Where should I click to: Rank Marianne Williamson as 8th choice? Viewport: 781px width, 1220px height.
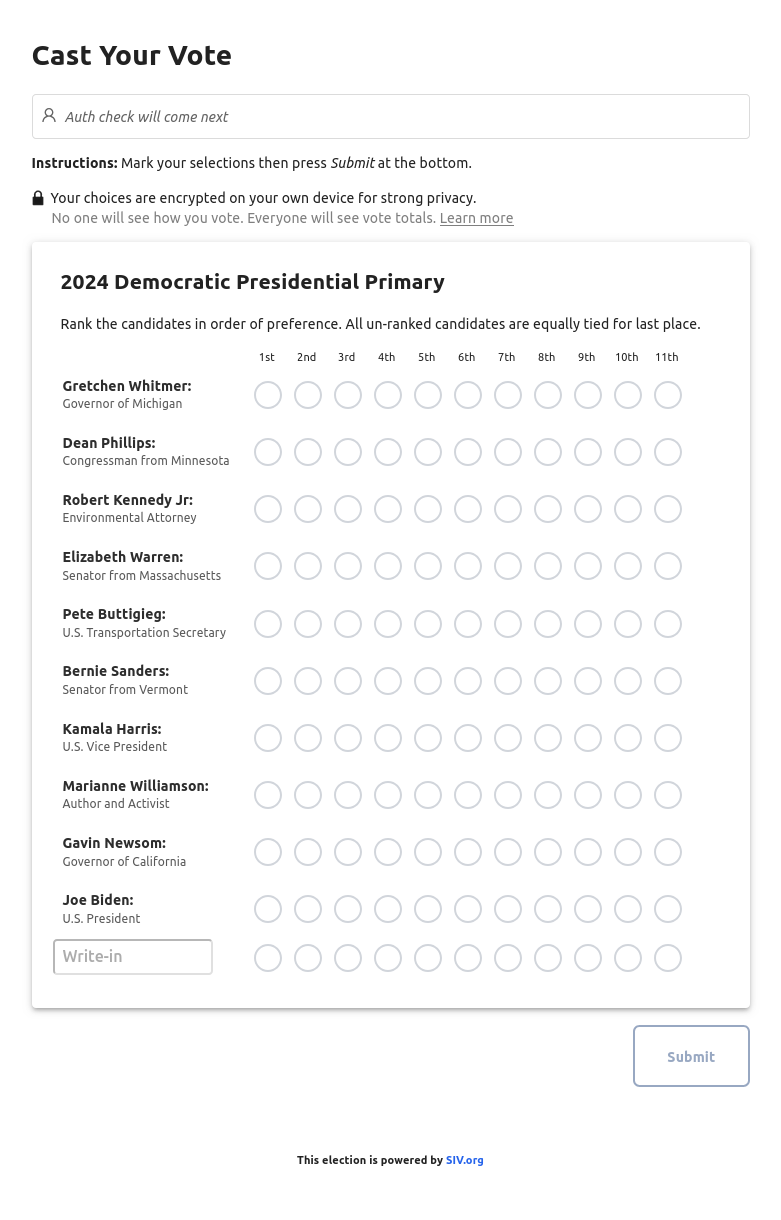(548, 795)
